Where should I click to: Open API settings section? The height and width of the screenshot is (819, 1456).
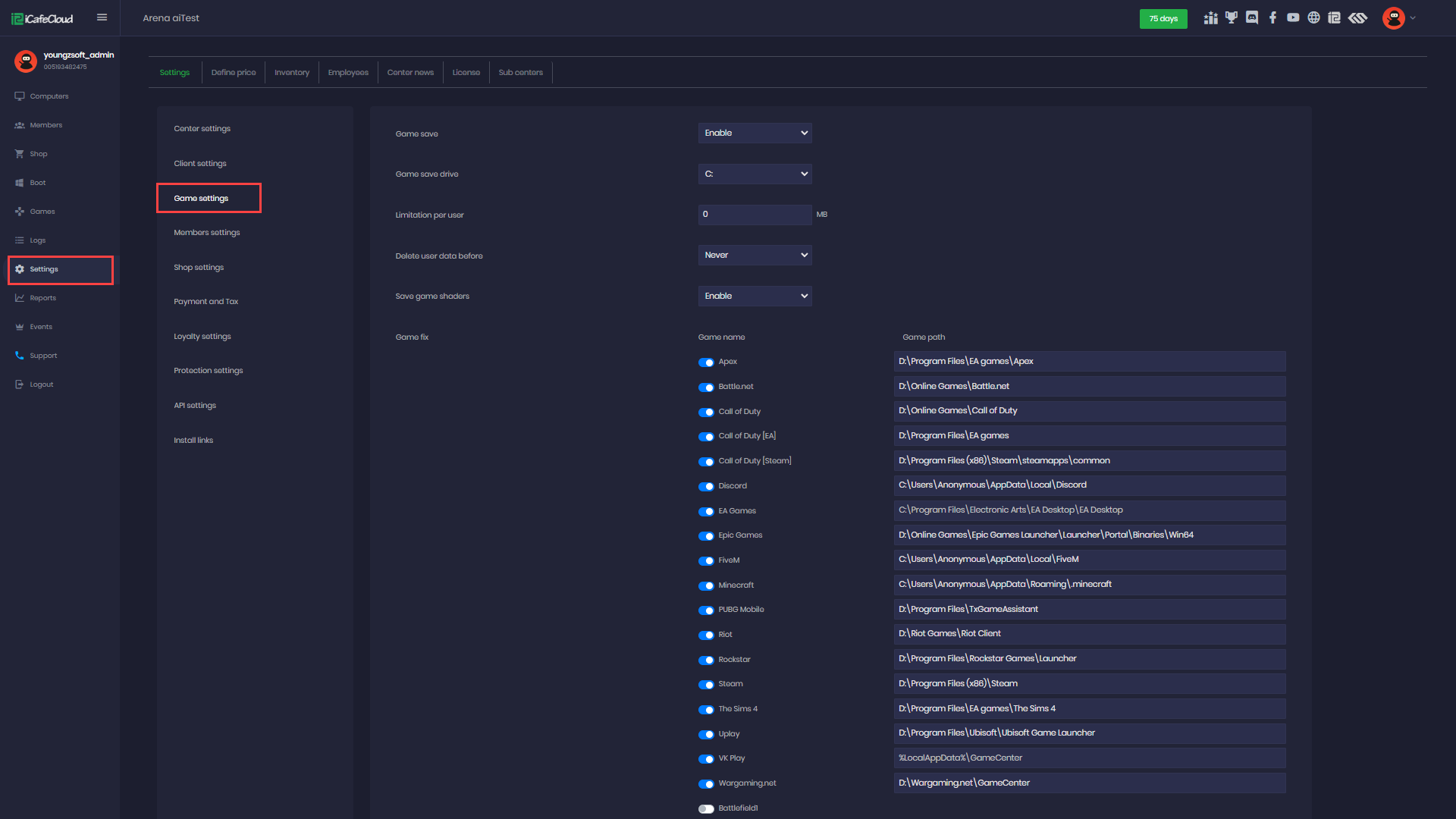[195, 406]
